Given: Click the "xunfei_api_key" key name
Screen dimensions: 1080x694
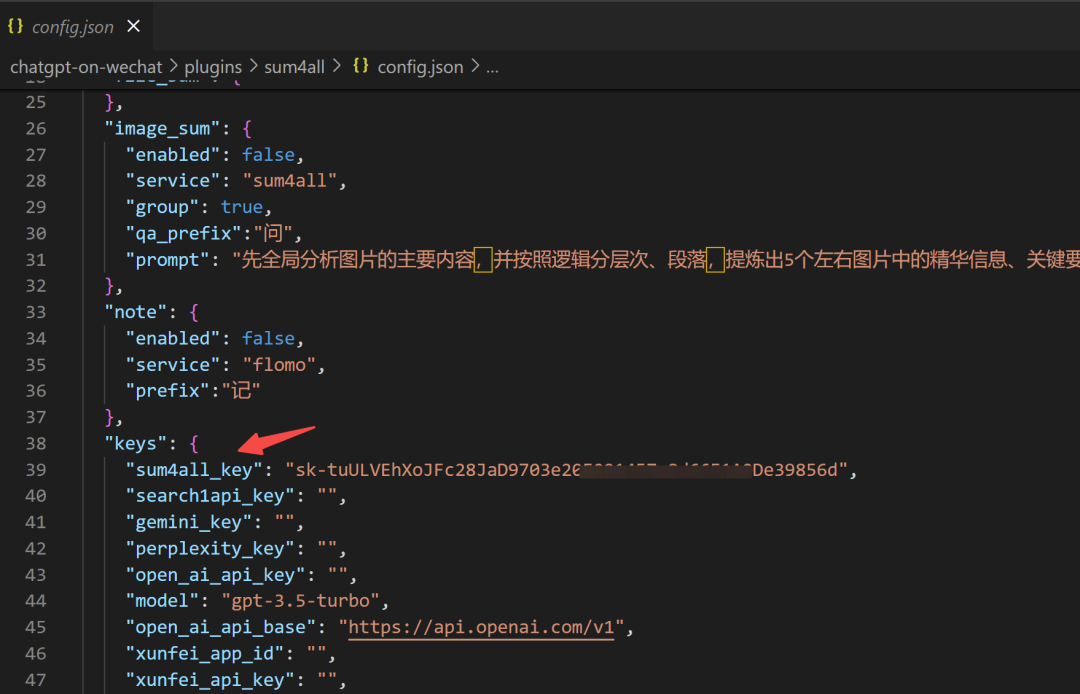Looking at the screenshot, I should click(210, 680).
